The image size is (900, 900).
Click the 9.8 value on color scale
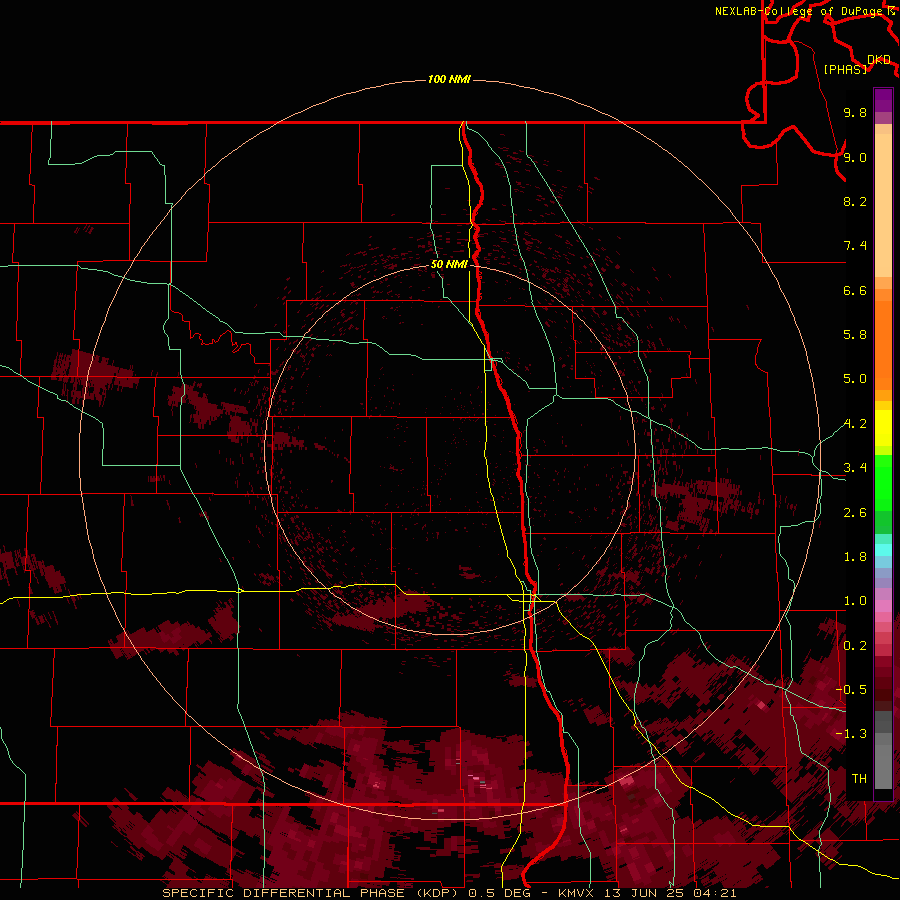point(855,112)
